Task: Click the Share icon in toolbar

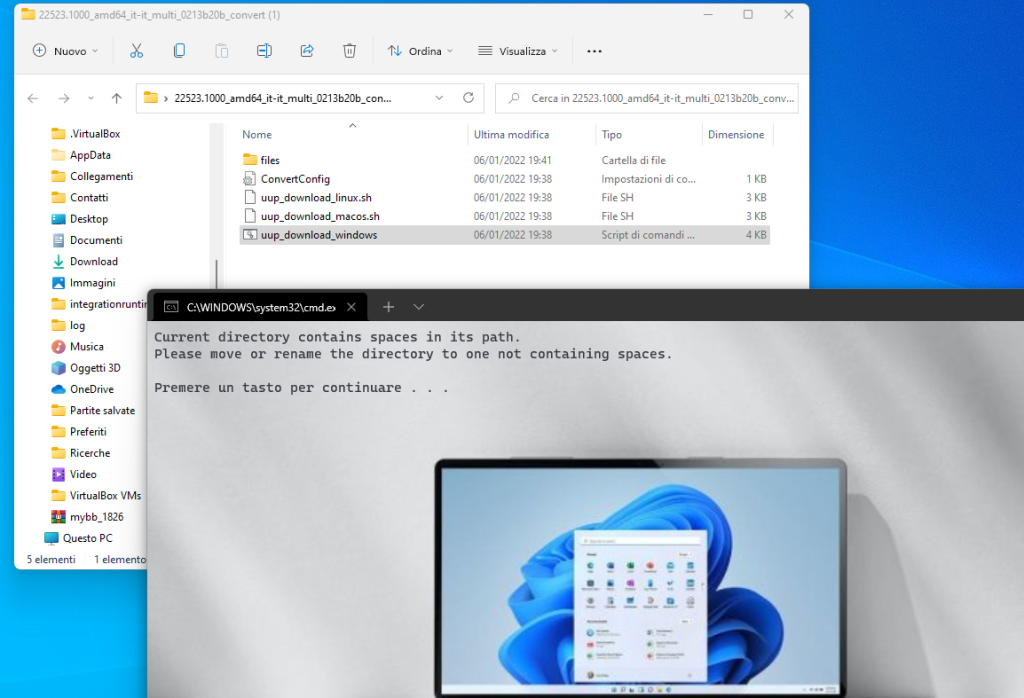Action: [x=307, y=50]
